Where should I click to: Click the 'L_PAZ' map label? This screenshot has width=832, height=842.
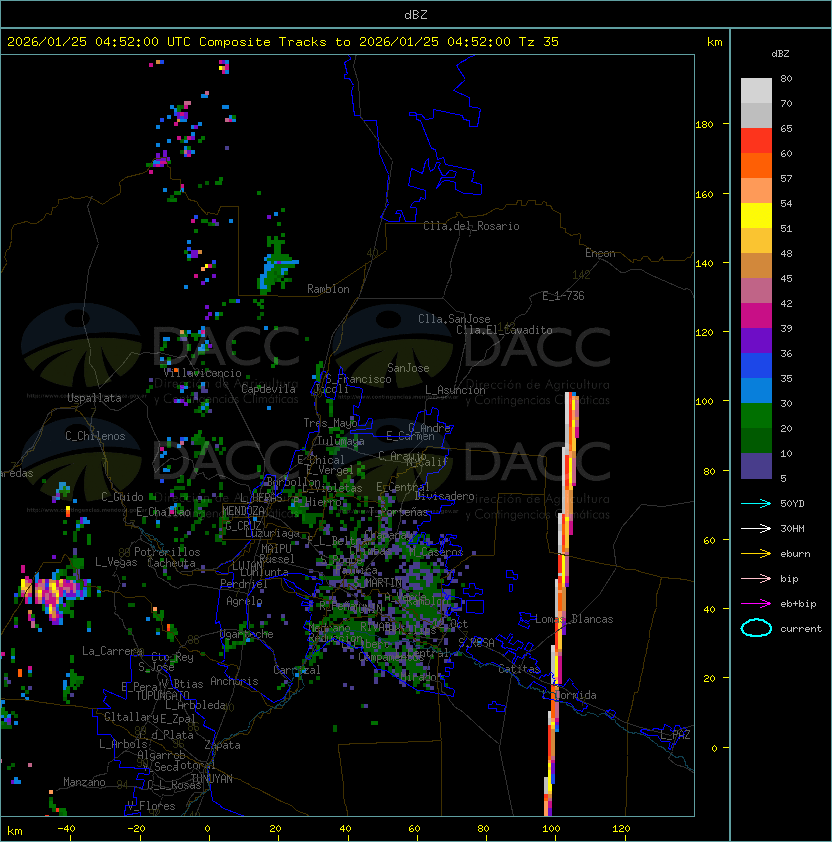675,735
